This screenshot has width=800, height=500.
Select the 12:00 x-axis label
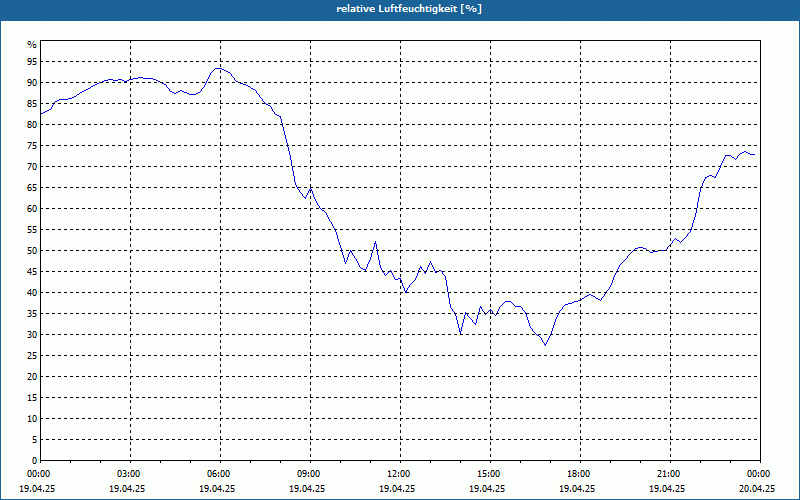tap(401, 474)
